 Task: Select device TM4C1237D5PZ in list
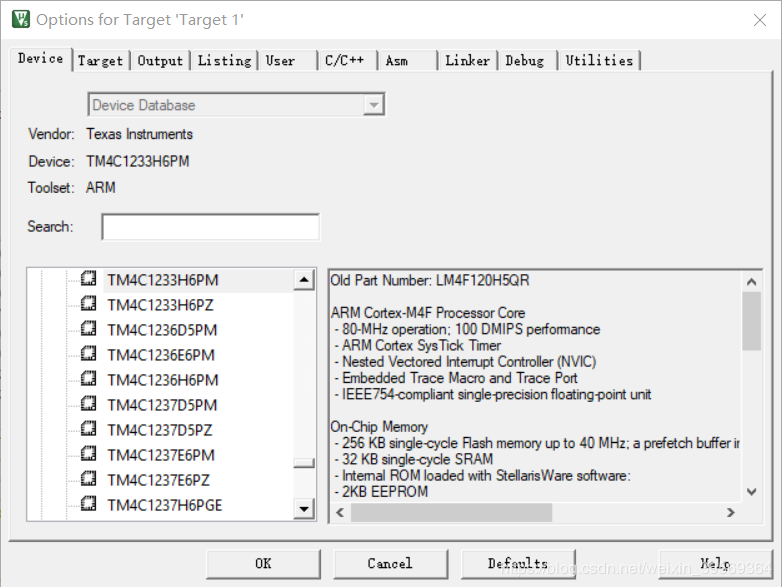pos(160,430)
